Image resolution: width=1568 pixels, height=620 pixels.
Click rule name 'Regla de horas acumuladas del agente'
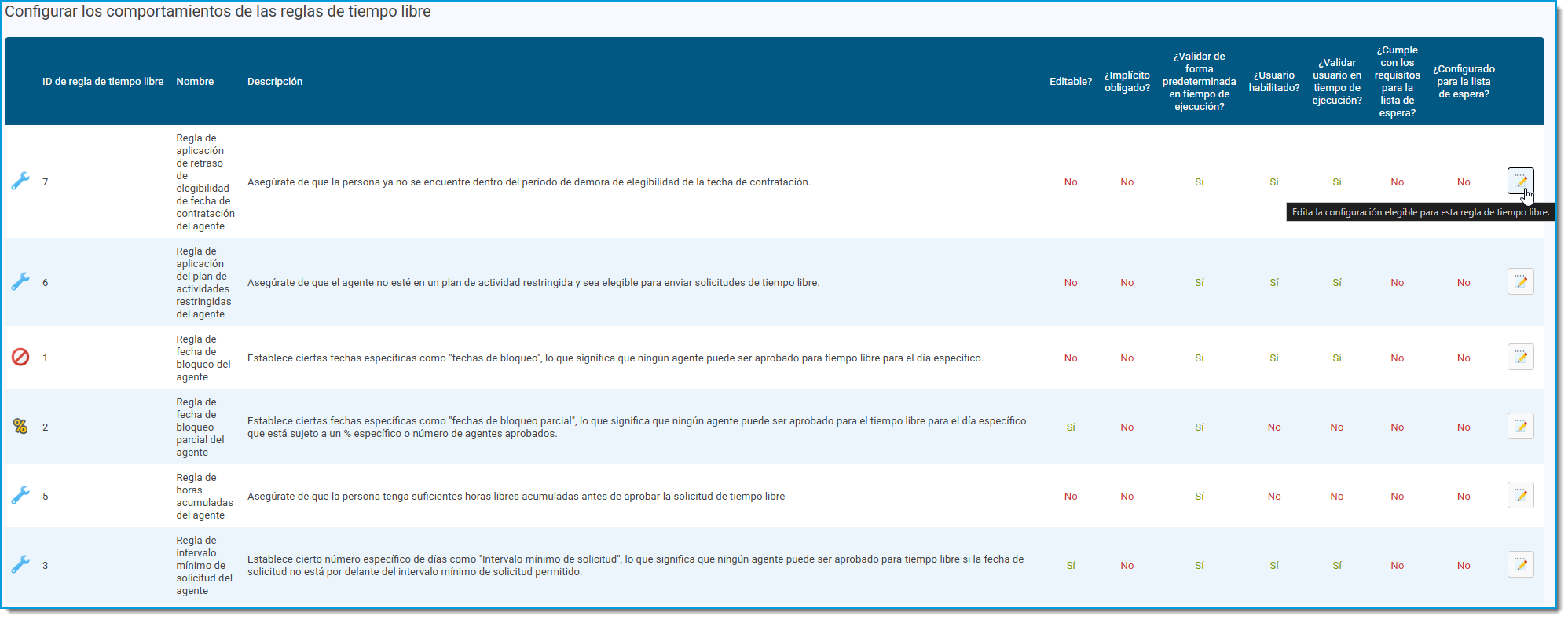[204, 496]
